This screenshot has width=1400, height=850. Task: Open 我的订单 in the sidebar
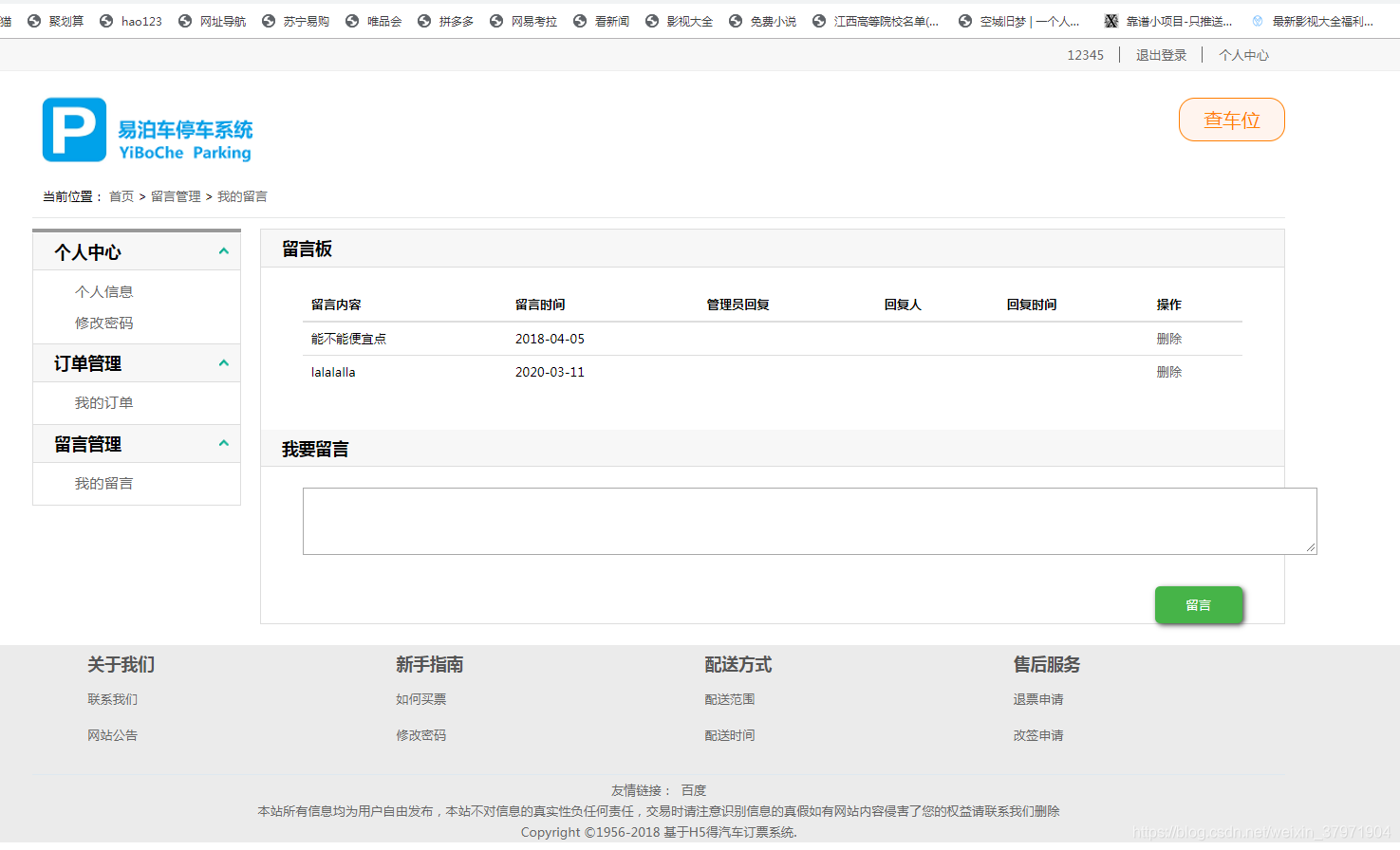pyautogui.click(x=104, y=403)
